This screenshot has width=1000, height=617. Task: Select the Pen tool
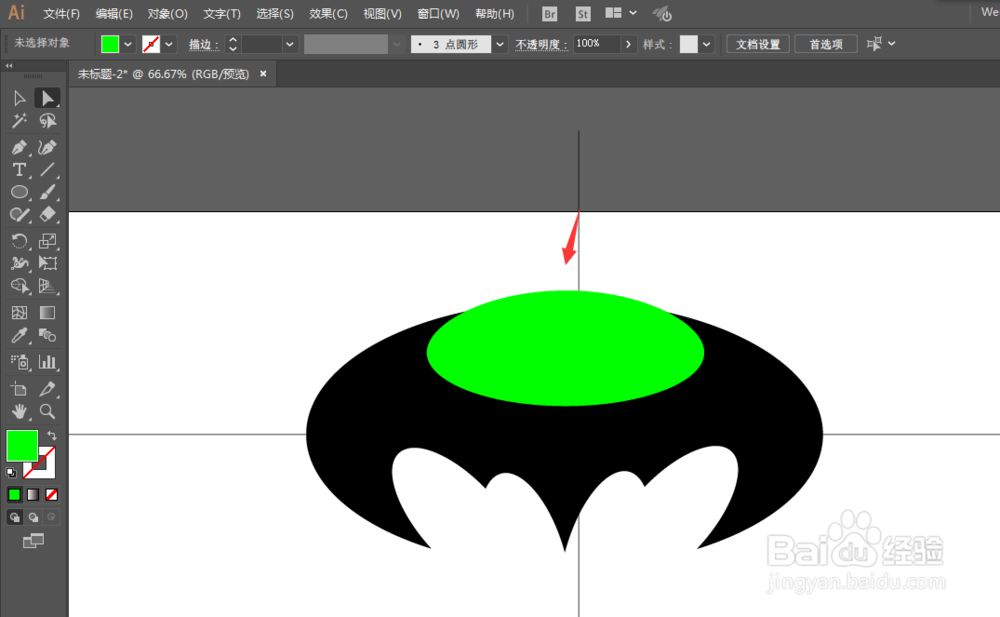tap(18, 147)
